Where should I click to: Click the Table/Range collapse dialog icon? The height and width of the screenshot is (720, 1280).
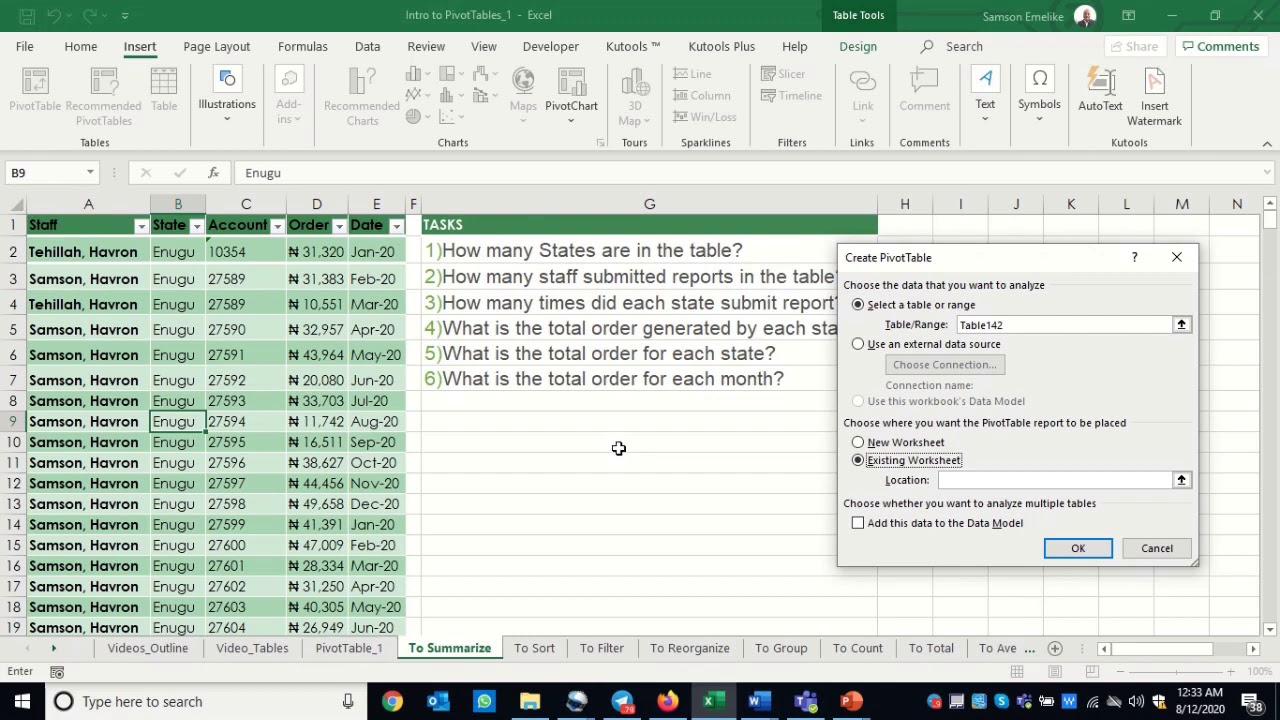click(1181, 325)
